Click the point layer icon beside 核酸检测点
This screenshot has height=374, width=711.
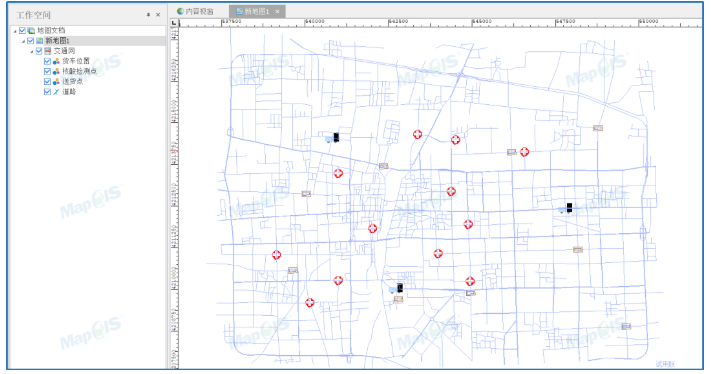click(56, 72)
